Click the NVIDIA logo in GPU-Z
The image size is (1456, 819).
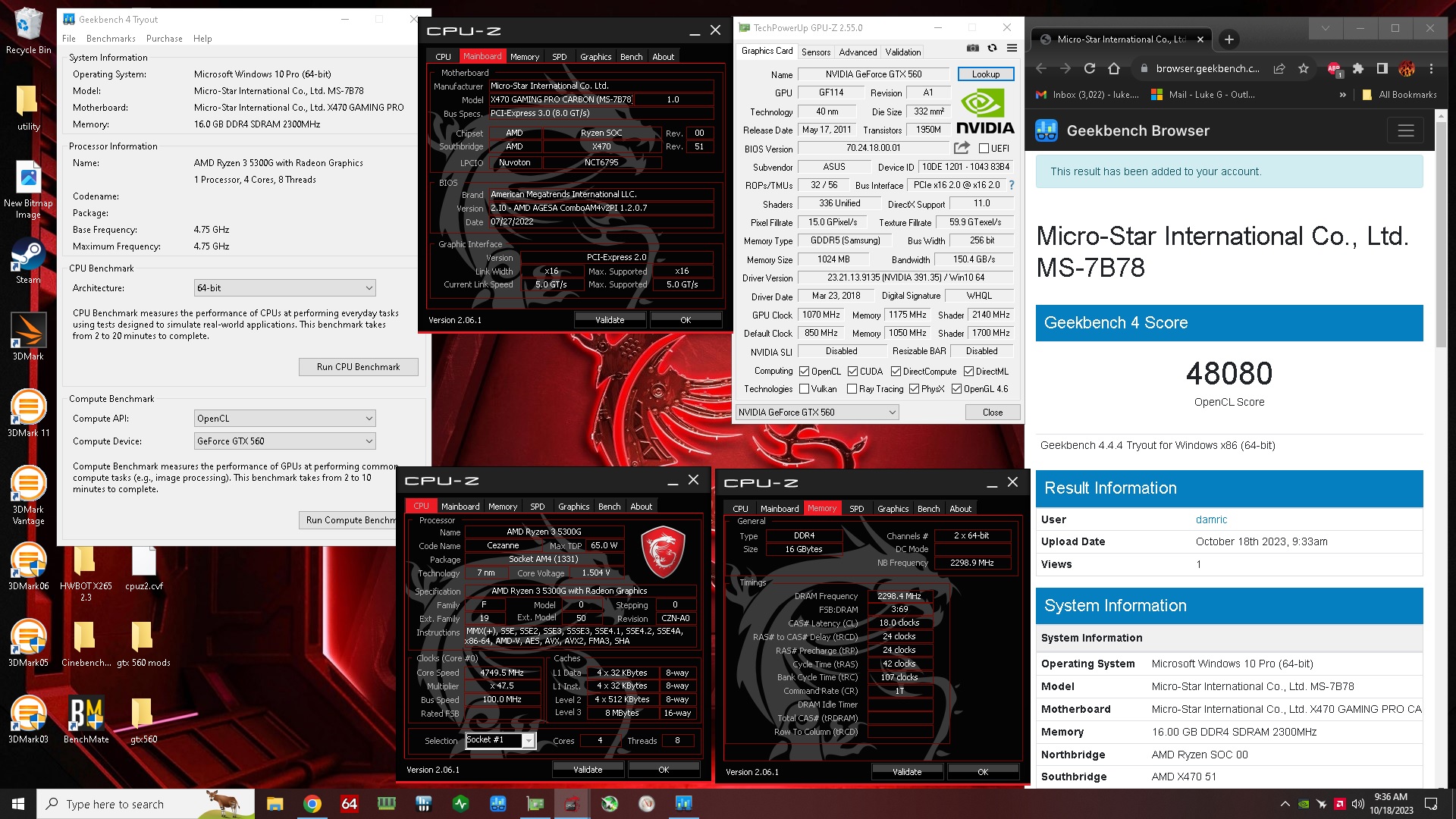[x=985, y=111]
